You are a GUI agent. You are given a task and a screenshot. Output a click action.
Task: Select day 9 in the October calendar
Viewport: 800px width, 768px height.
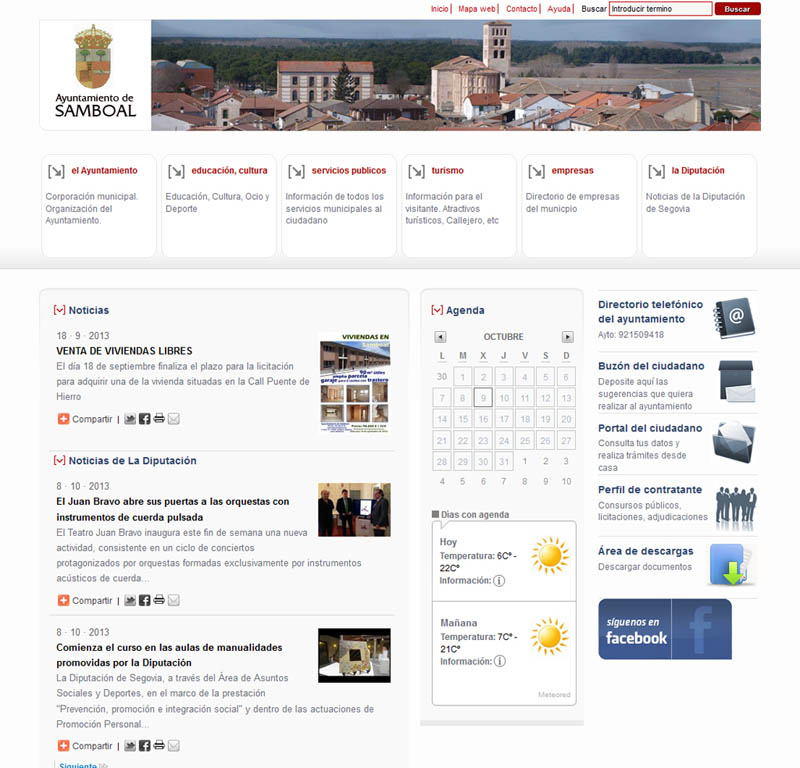coord(483,398)
